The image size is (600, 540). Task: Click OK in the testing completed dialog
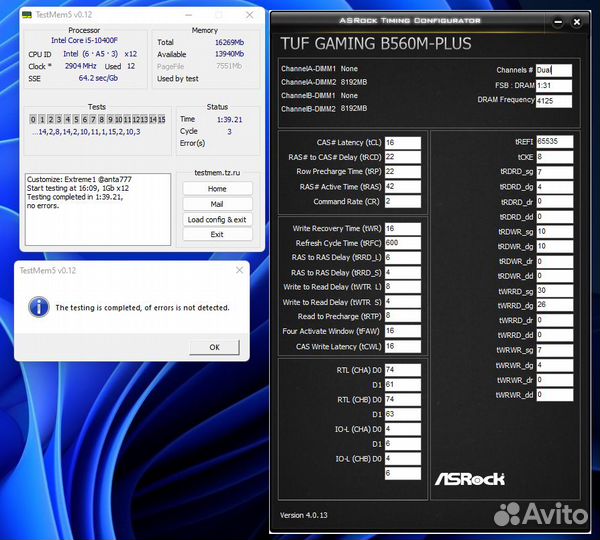pyautogui.click(x=214, y=347)
